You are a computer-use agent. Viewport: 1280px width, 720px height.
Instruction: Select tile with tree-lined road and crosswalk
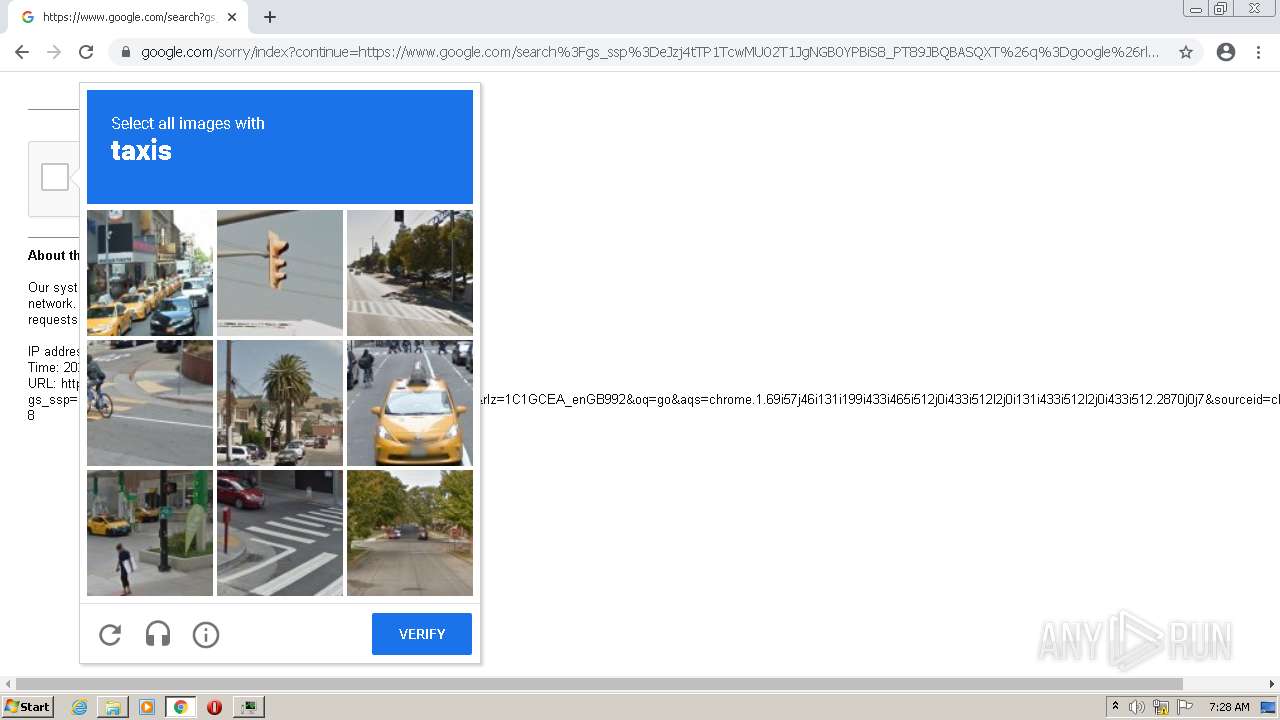410,273
